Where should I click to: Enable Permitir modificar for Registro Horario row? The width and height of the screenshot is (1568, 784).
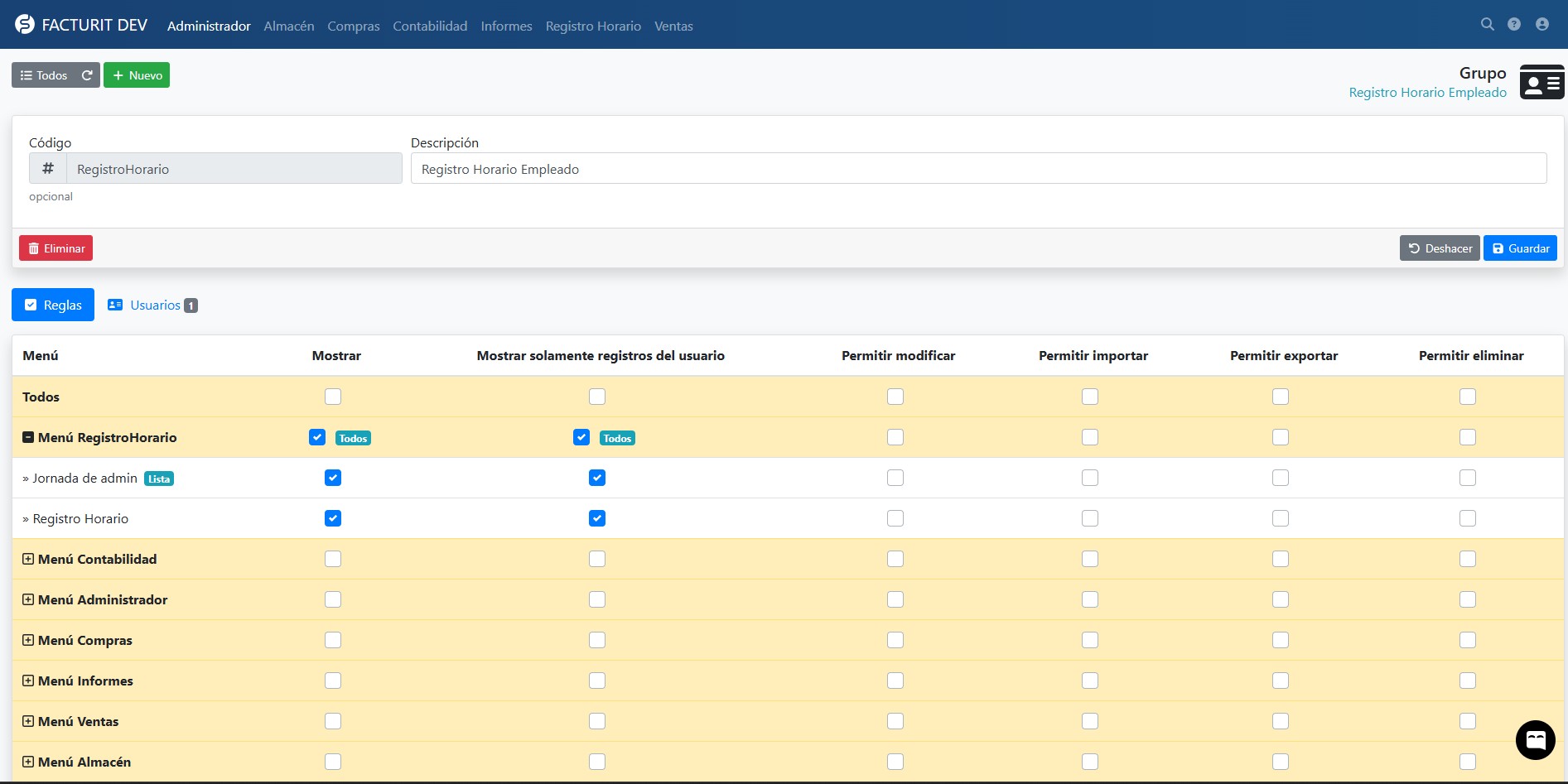895,518
